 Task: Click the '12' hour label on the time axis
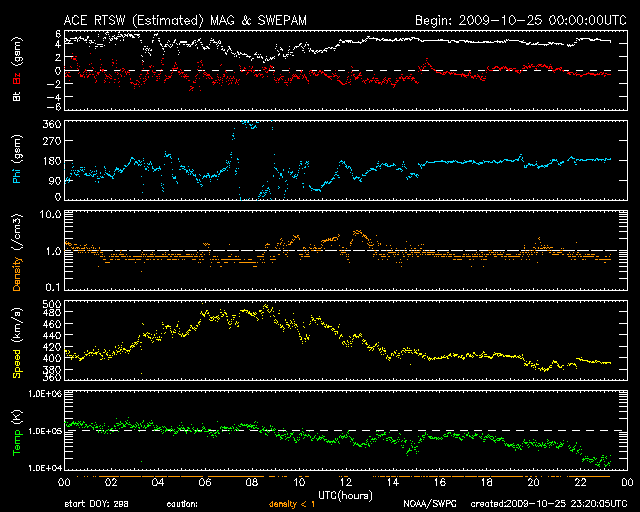coord(346,483)
